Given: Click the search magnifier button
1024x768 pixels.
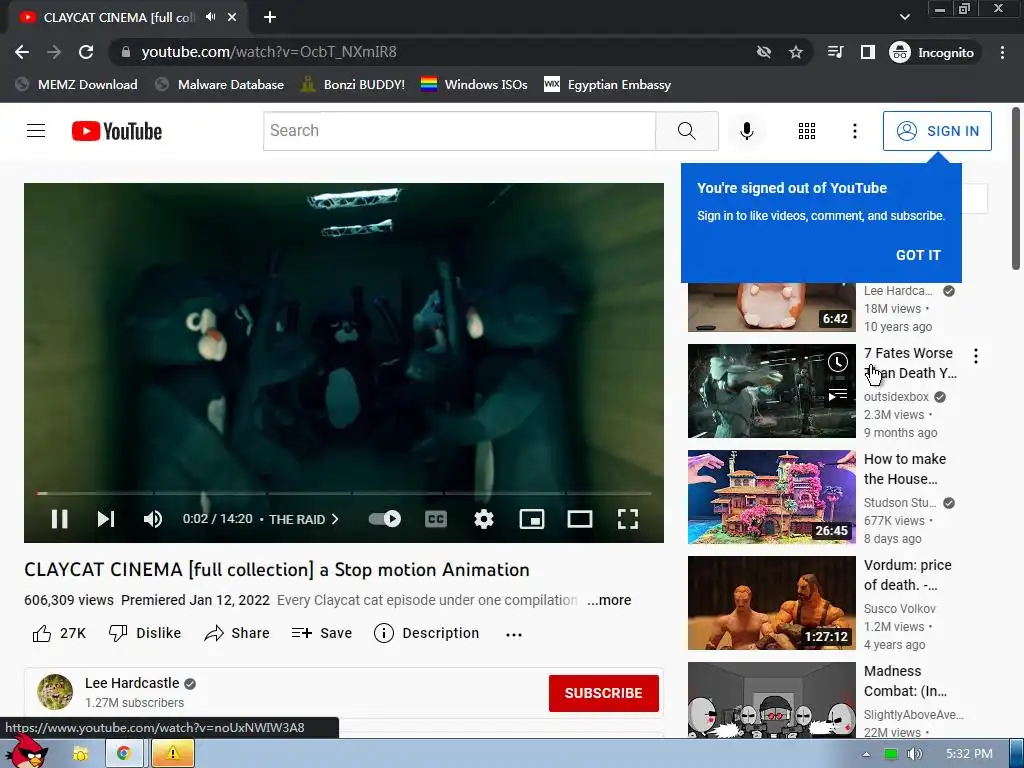Looking at the screenshot, I should coord(686,131).
